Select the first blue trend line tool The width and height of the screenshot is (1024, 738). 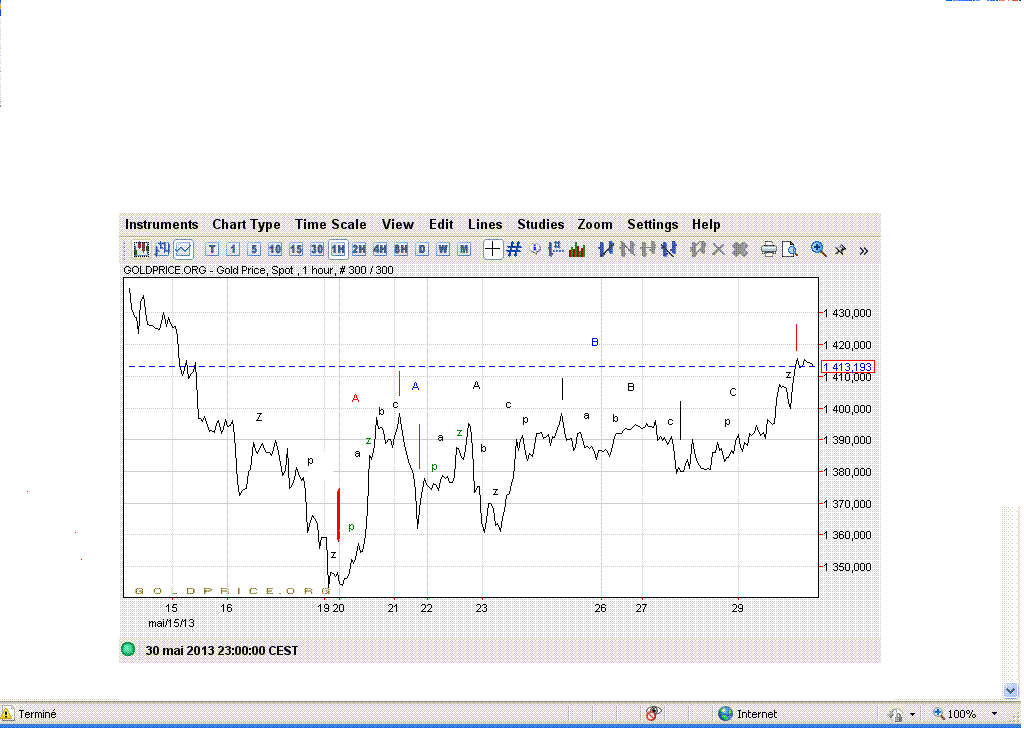(x=605, y=249)
